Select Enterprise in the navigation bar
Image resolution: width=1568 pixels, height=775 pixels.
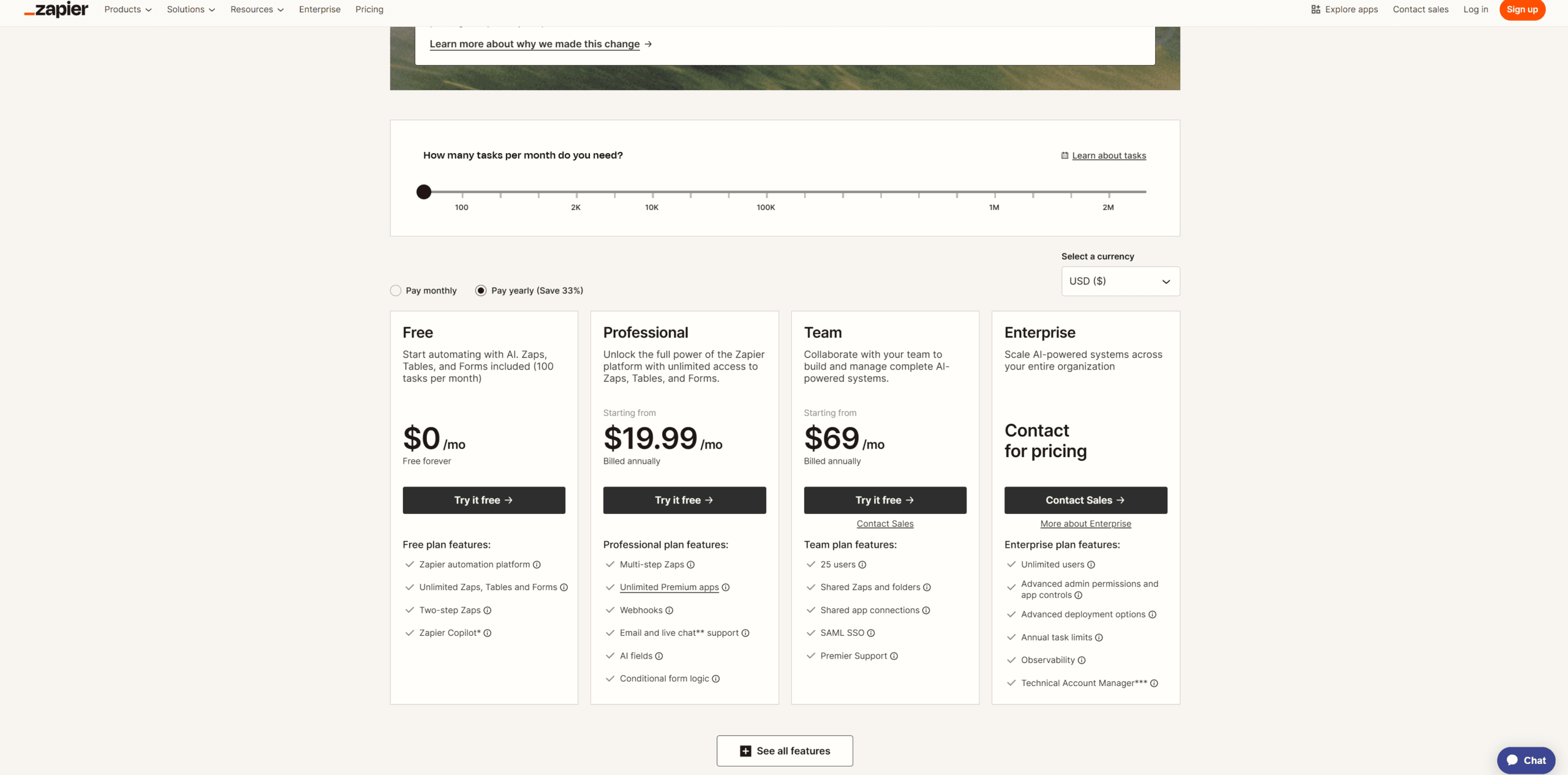pyautogui.click(x=319, y=9)
